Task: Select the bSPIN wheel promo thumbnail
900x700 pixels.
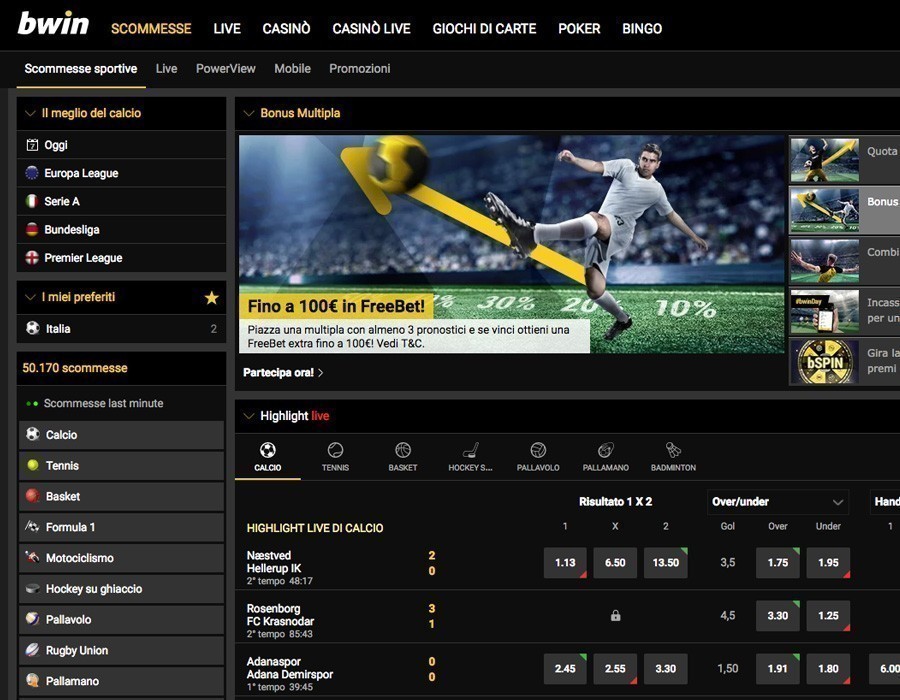Action: tap(824, 361)
